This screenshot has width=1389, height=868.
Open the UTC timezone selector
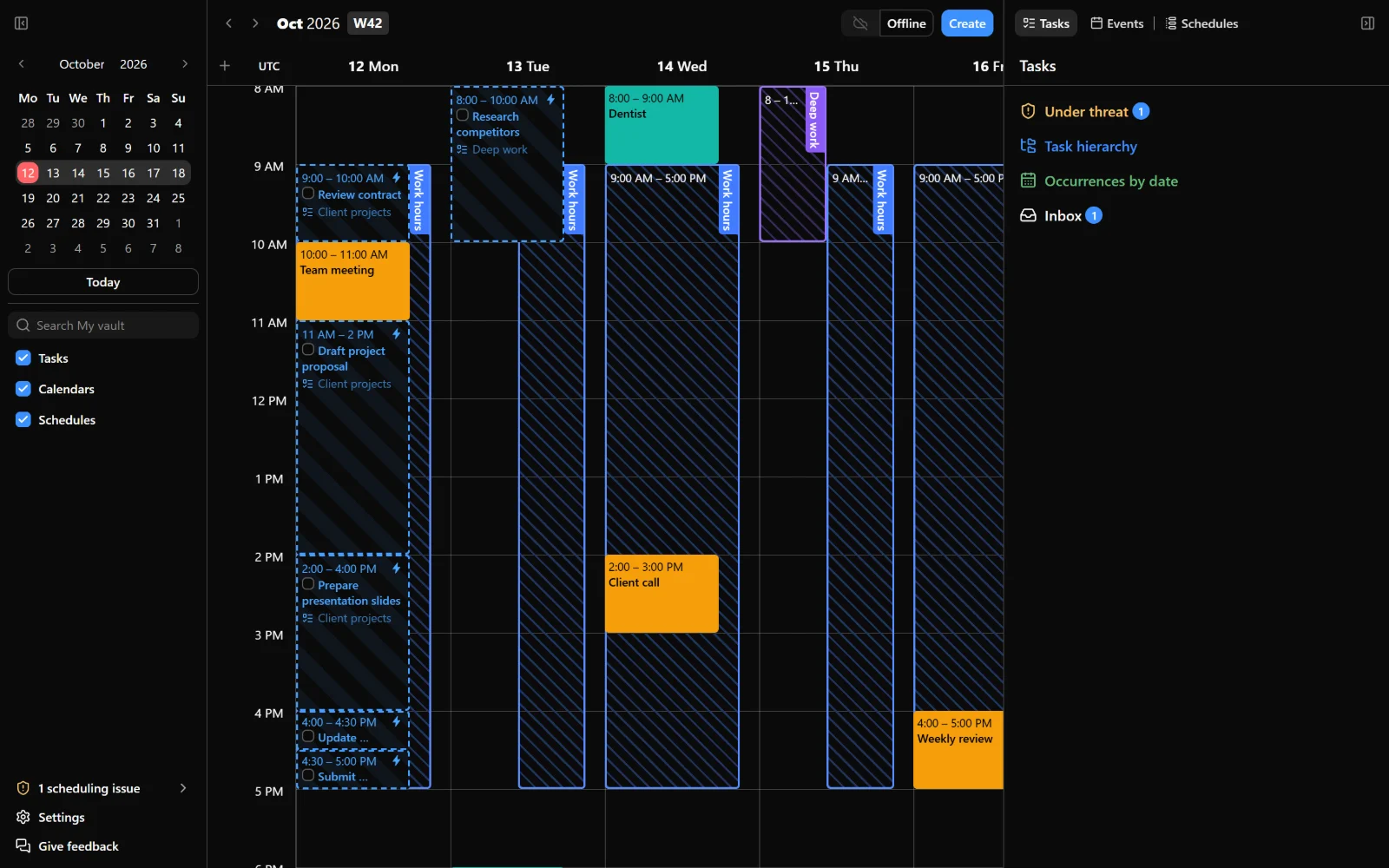pyautogui.click(x=269, y=66)
